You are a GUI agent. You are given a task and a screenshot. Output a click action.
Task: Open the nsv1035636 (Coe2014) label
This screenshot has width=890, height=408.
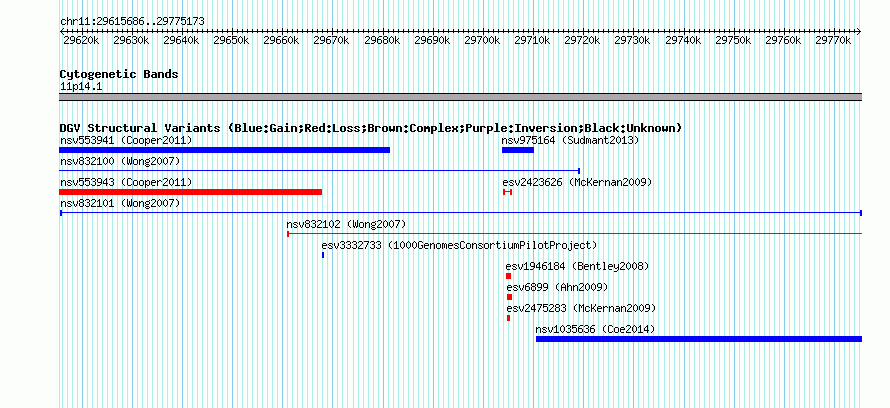(x=595, y=329)
